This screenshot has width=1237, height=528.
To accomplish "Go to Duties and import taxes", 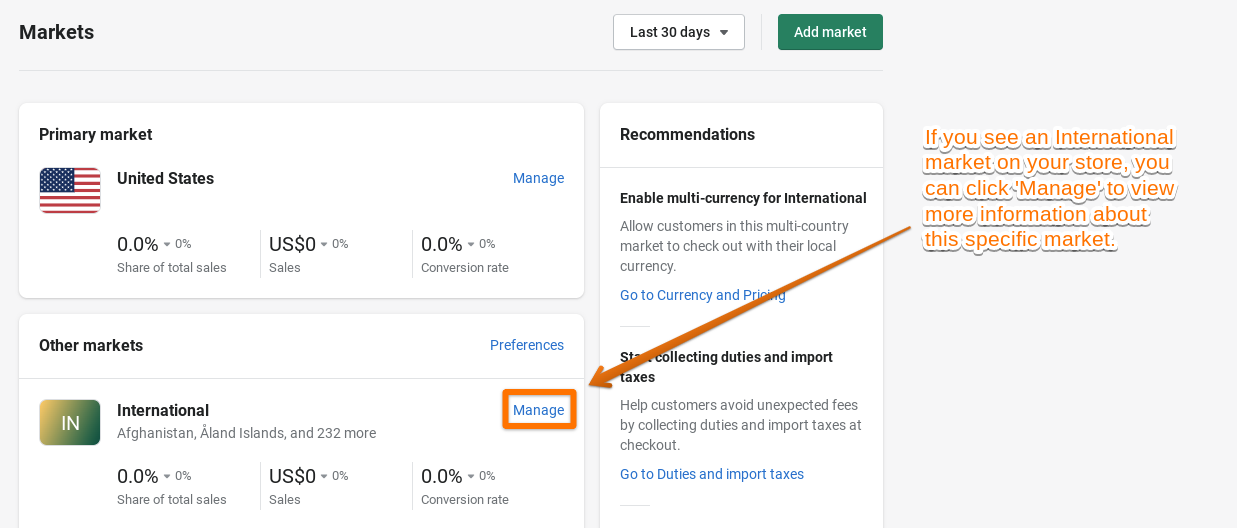I will pyautogui.click(x=711, y=474).
